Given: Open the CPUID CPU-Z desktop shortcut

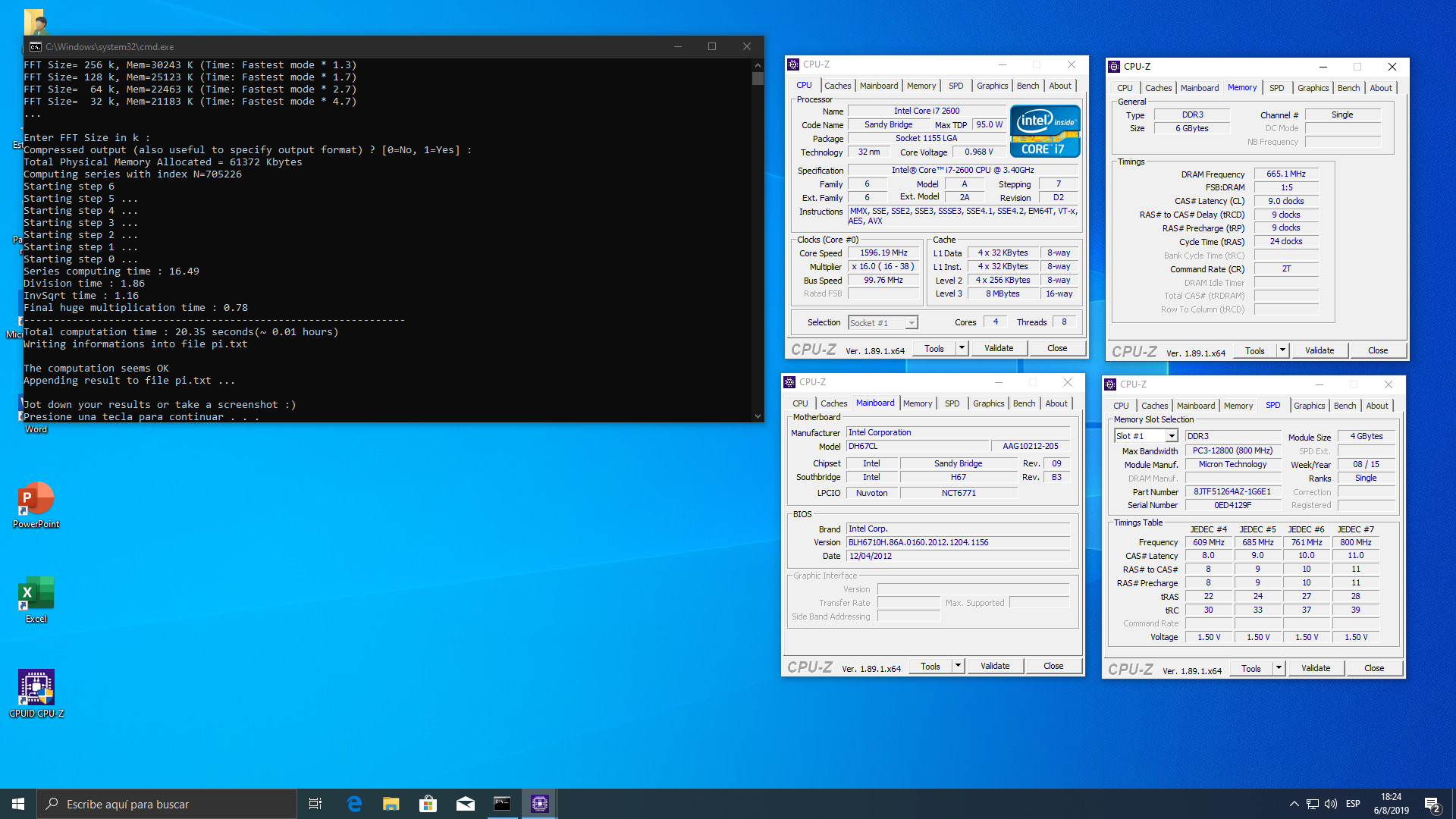Looking at the screenshot, I should pyautogui.click(x=36, y=694).
